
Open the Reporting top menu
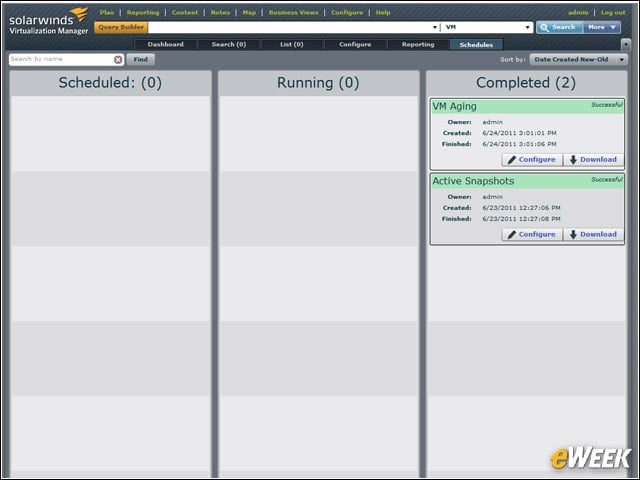[x=143, y=13]
